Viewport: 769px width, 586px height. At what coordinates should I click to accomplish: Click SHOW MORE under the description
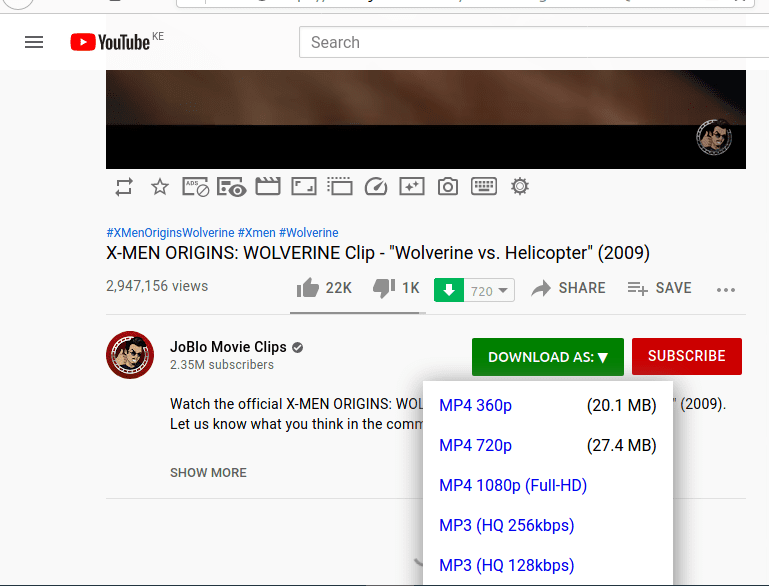point(208,472)
